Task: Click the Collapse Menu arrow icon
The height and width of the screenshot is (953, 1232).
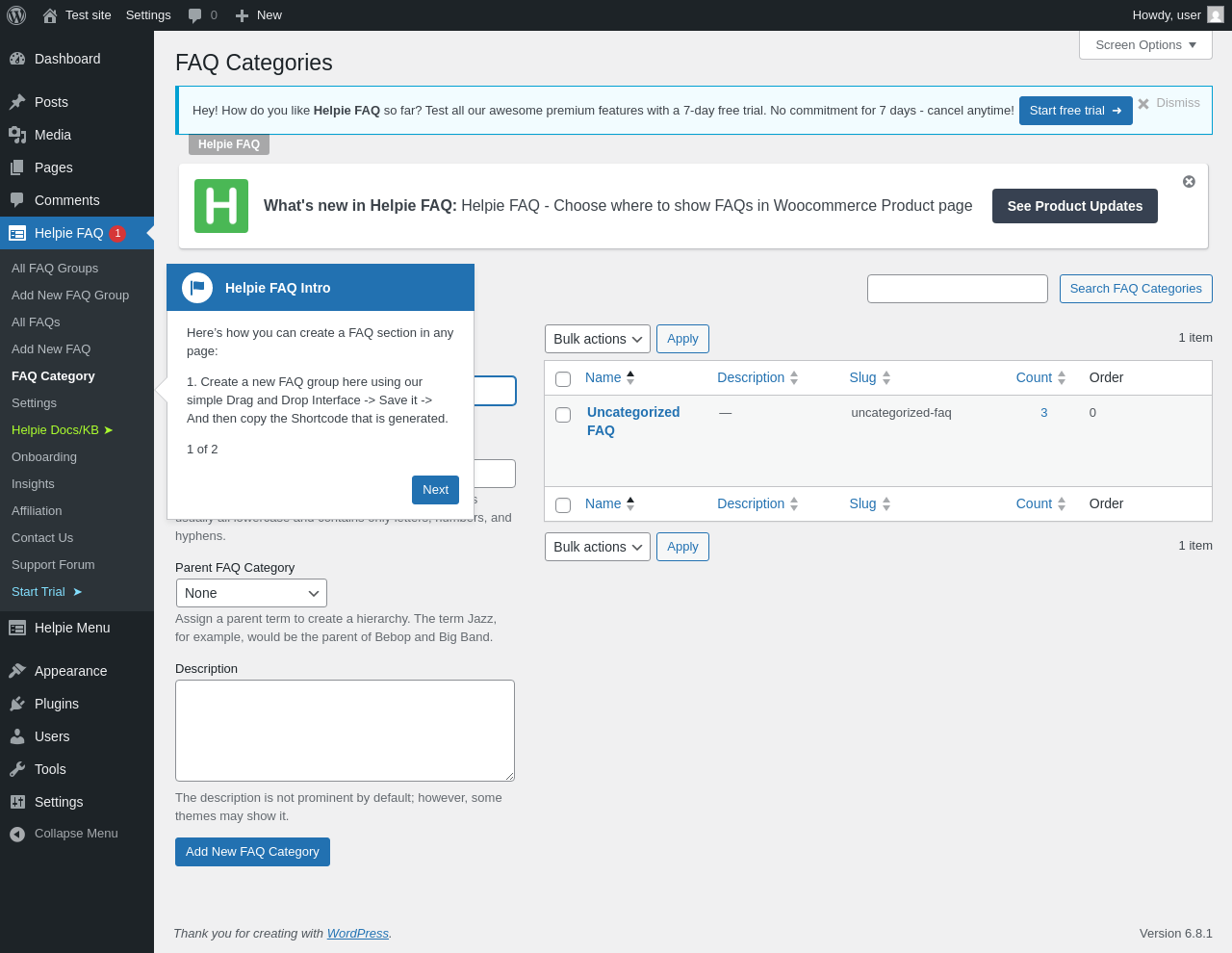Action: pos(17,834)
